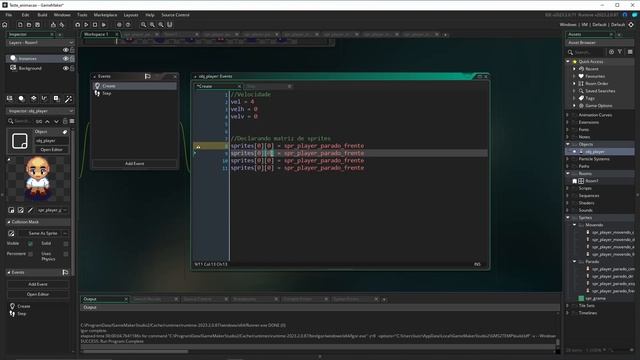
Task: Collapse the Movendo sprites subfolder
Action: pos(574,225)
